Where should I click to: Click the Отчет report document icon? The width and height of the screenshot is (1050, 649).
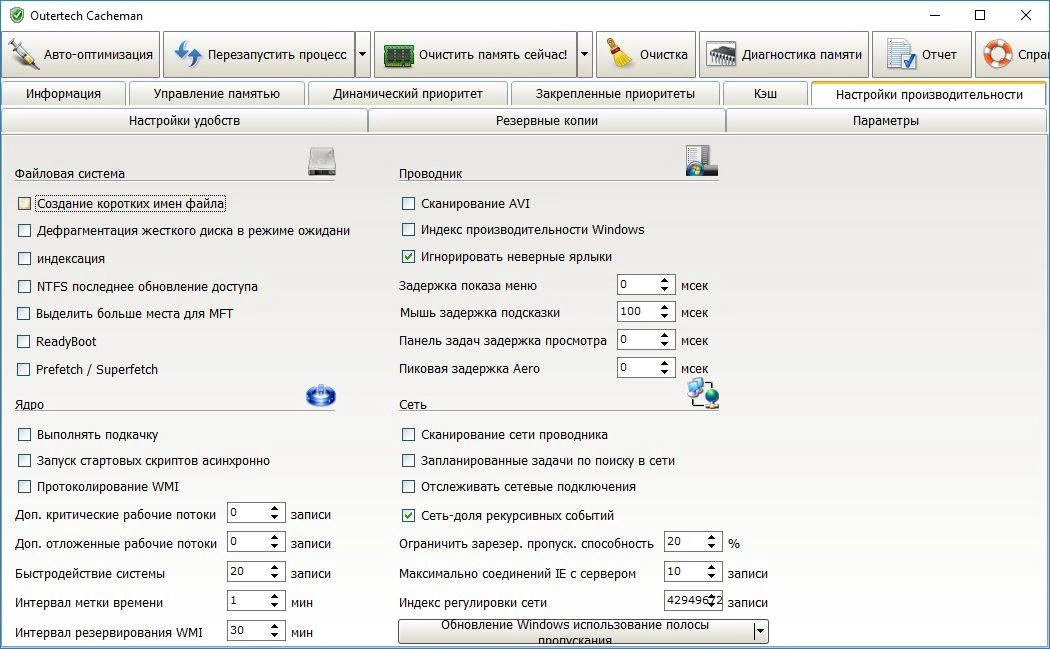pyautogui.click(x=901, y=54)
